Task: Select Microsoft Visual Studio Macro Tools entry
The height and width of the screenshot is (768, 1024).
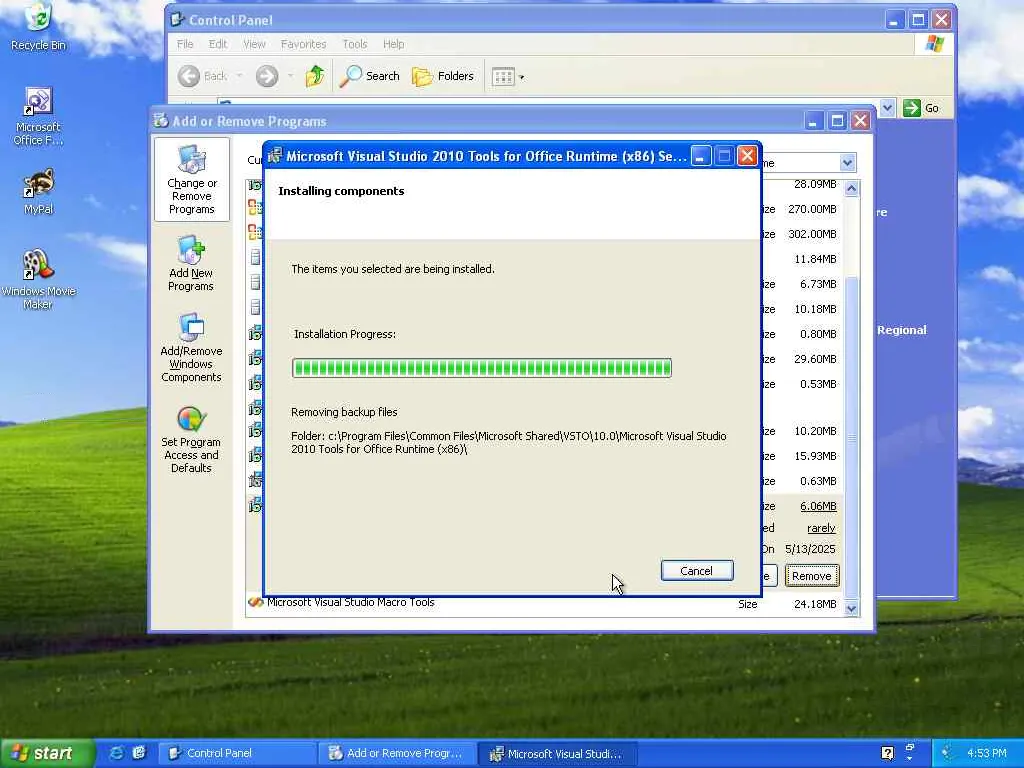Action: (x=545, y=603)
